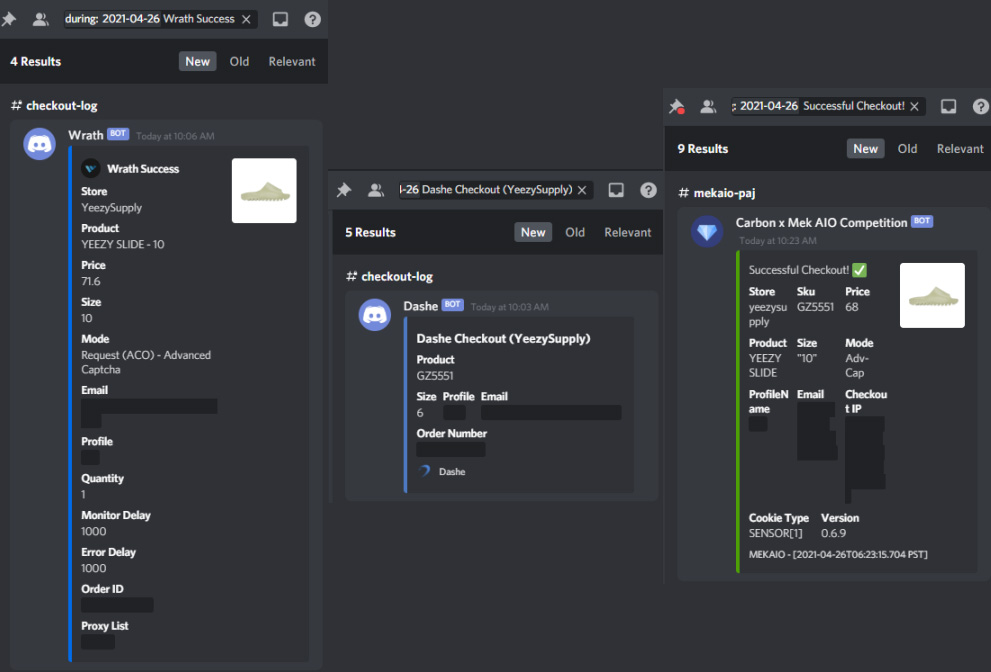Click BOT badge next to Carbon x Mek AIO

pyautogui.click(x=922, y=221)
